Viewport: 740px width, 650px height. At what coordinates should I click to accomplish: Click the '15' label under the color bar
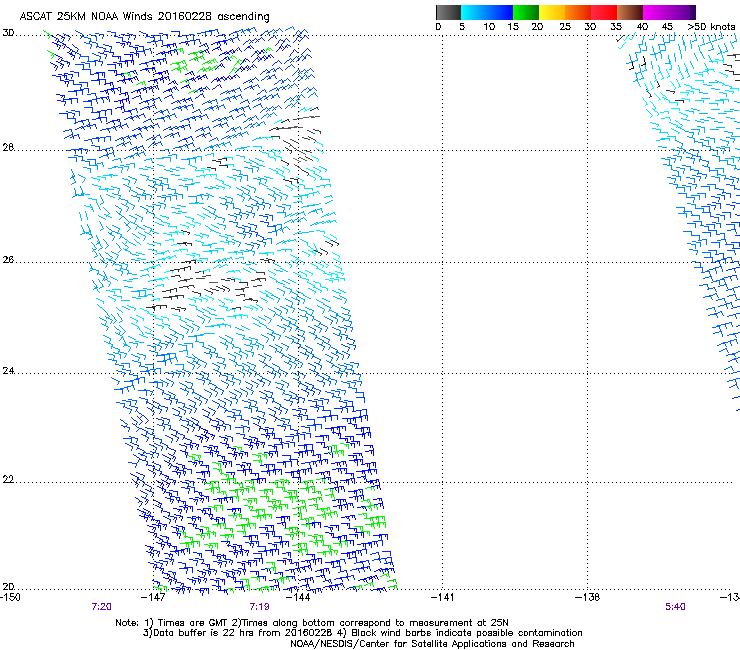513,27
